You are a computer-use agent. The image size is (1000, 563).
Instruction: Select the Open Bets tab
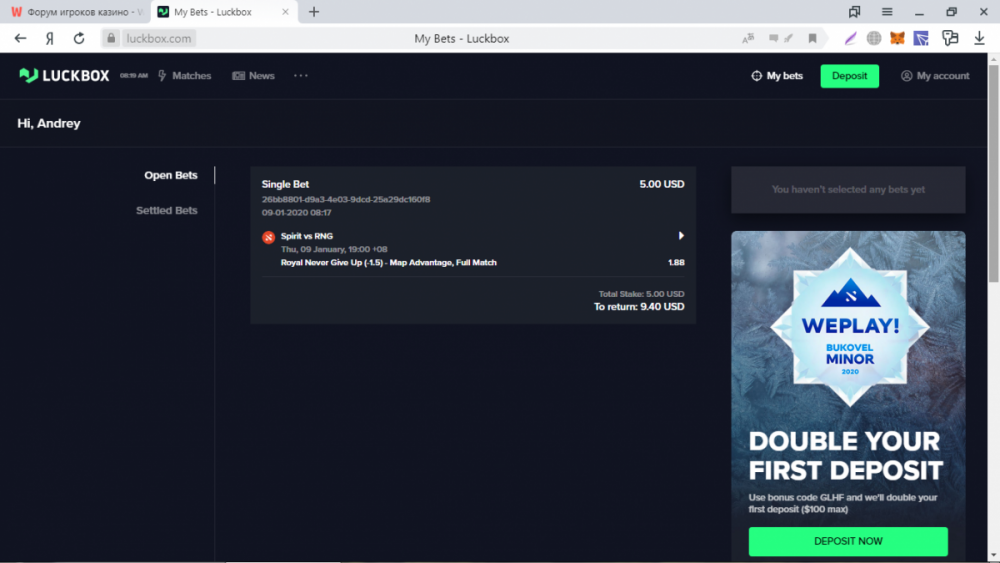[x=170, y=175]
